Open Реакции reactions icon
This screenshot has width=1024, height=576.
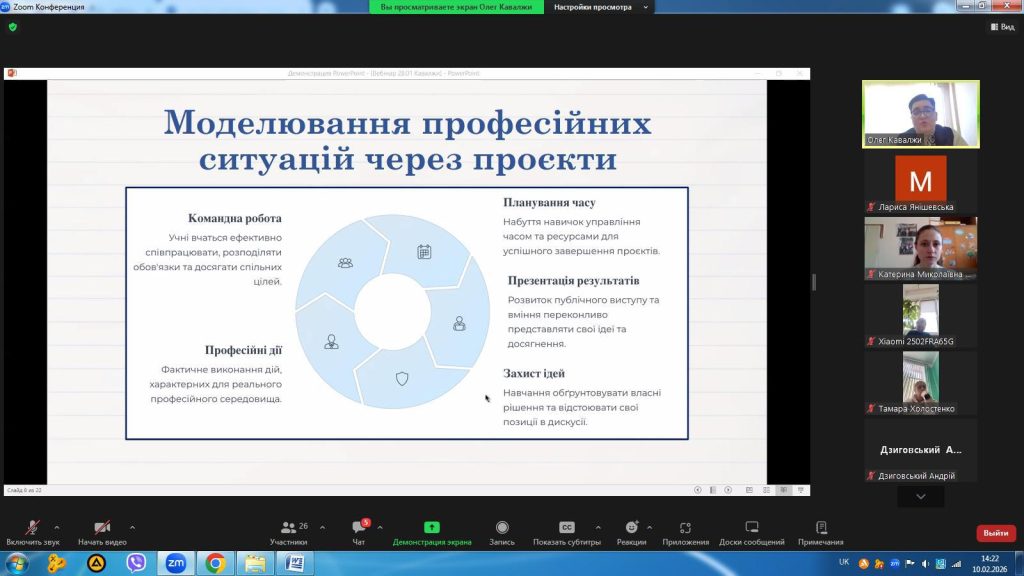point(631,528)
